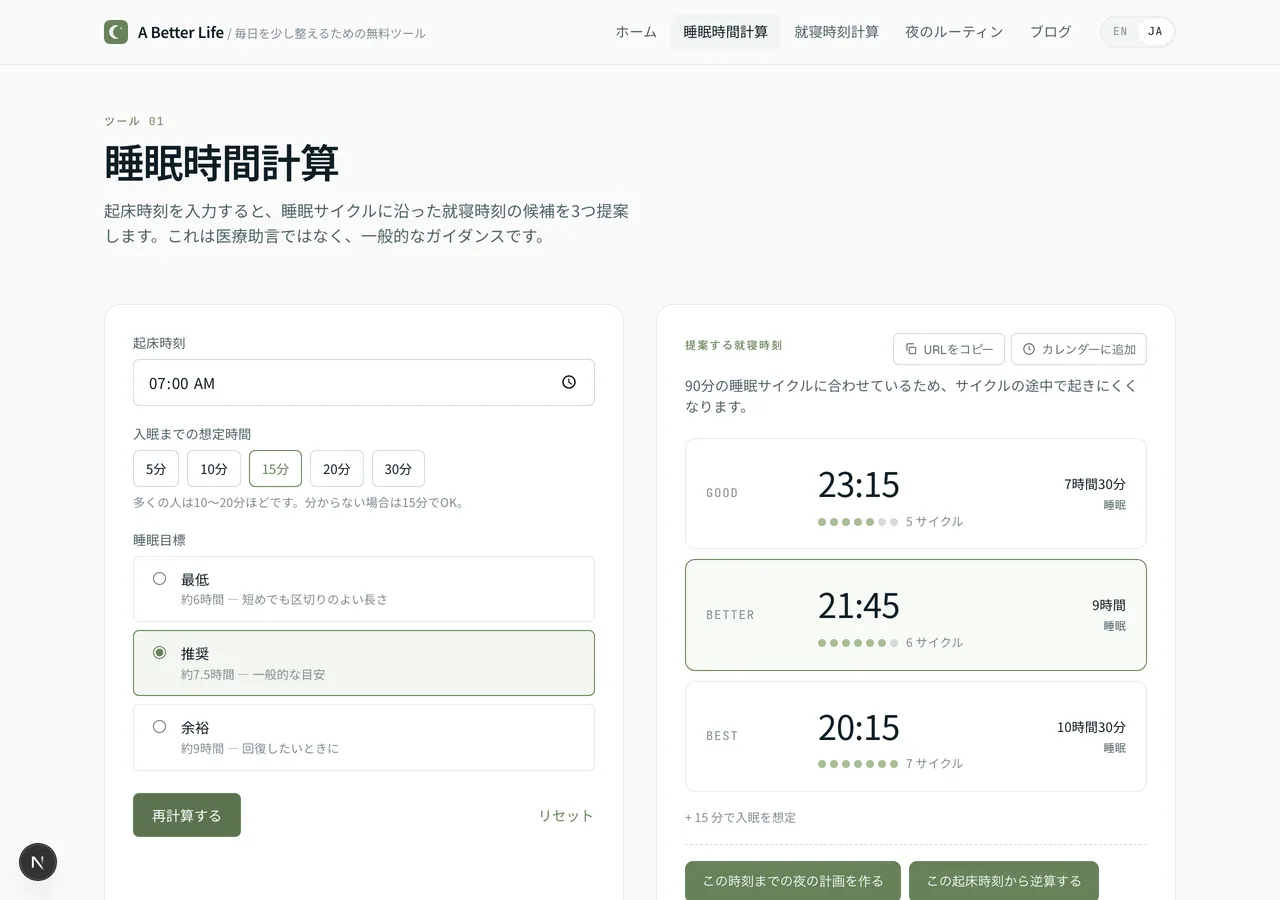This screenshot has height=900, width=1280.
Task: Switch language to EN
Action: [x=1120, y=32]
